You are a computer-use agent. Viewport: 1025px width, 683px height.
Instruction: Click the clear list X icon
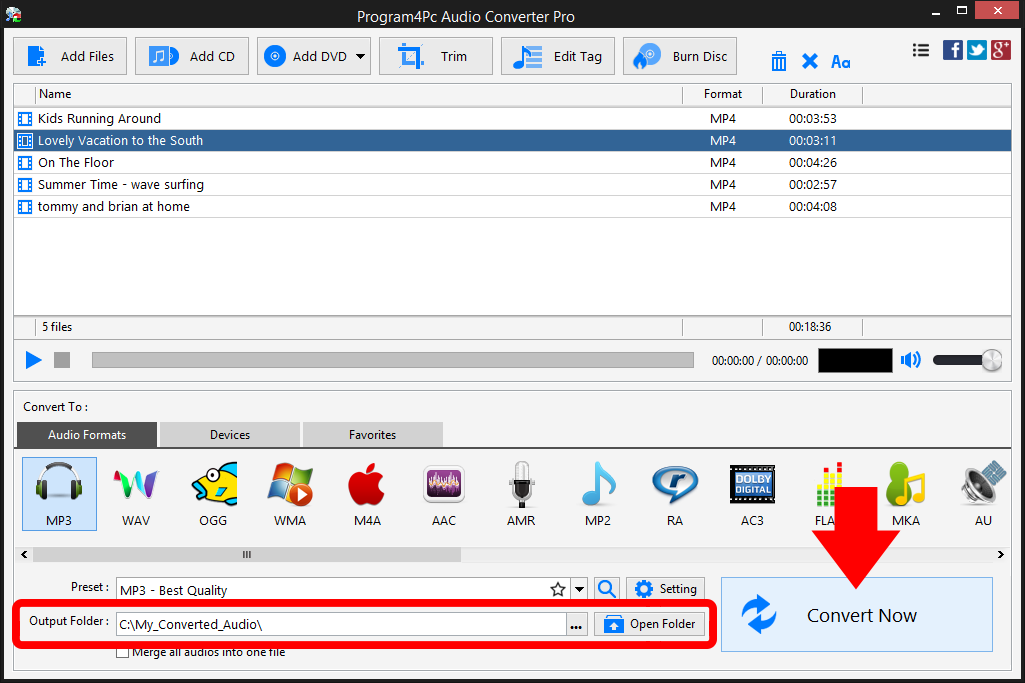[810, 61]
